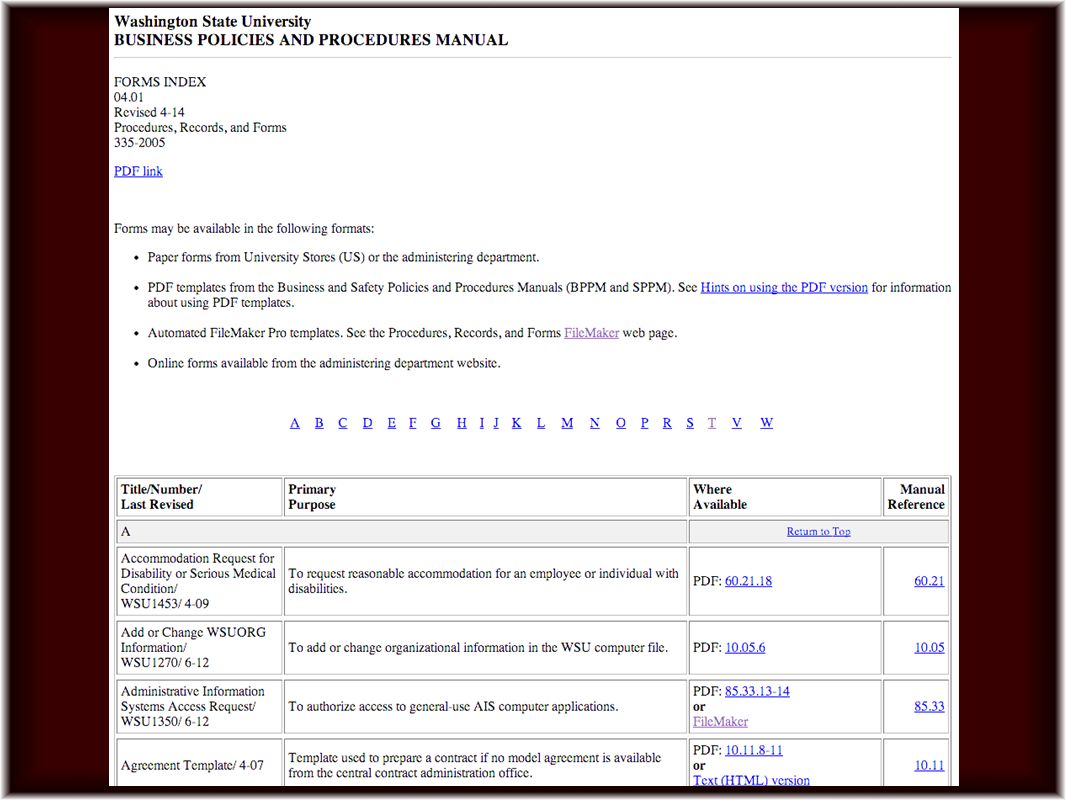Jump to letter T in the index

click(712, 423)
